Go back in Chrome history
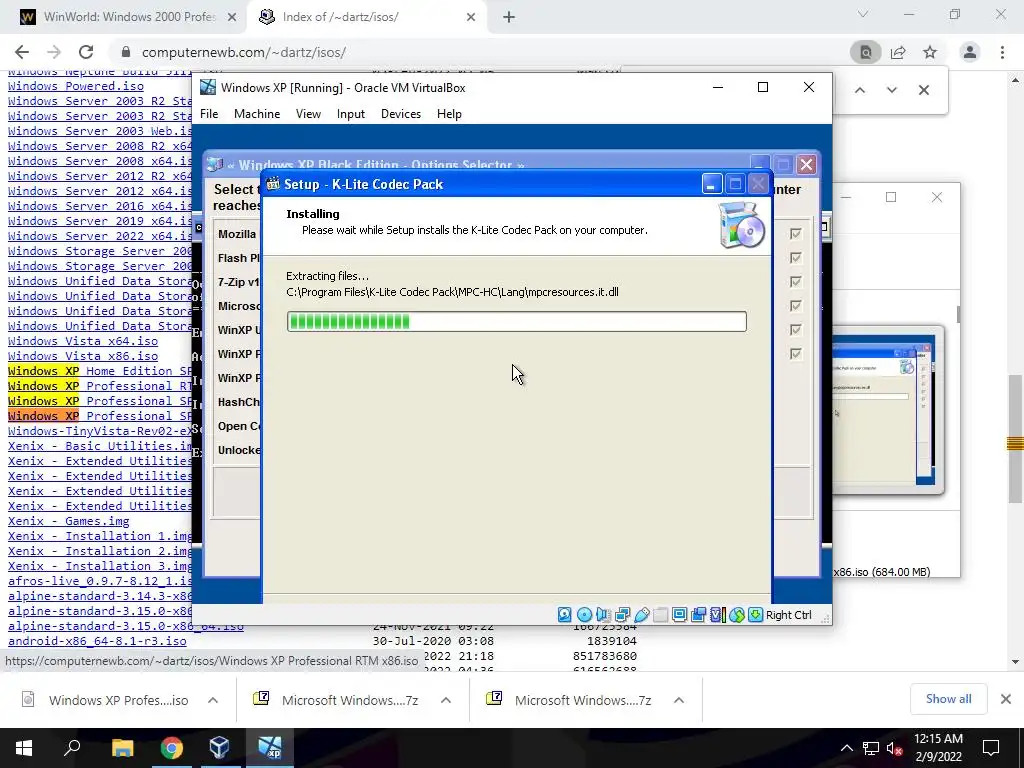The image size is (1024, 768). (22, 52)
